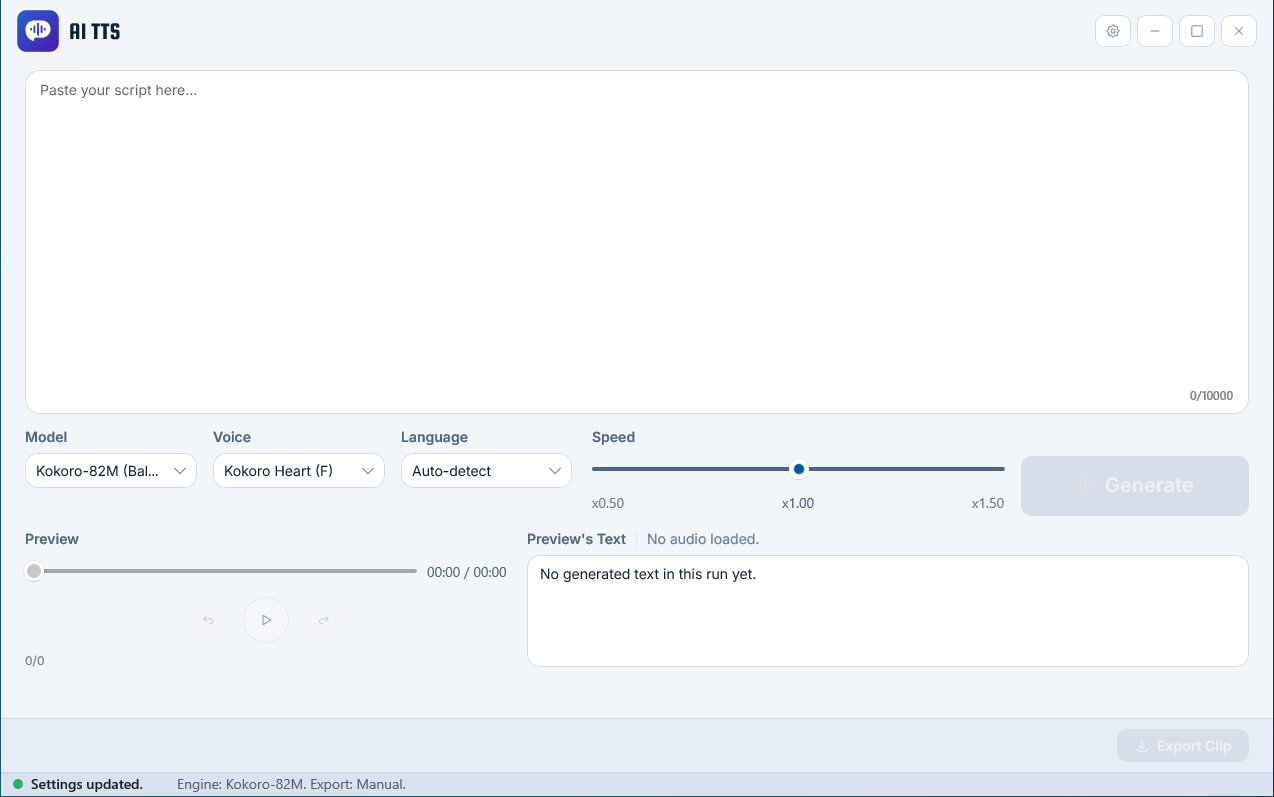Maximize the AI TTS window
Image resolution: width=1274 pixels, height=797 pixels.
click(x=1197, y=31)
